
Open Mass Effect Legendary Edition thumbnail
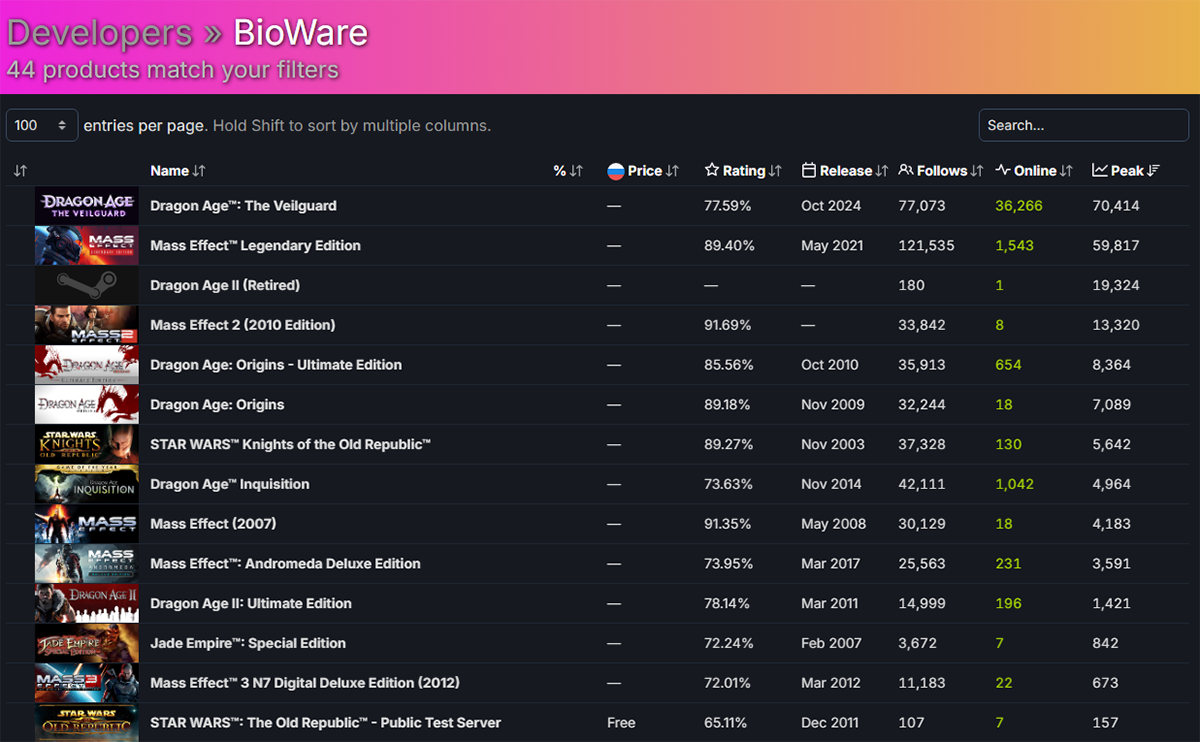click(87, 246)
